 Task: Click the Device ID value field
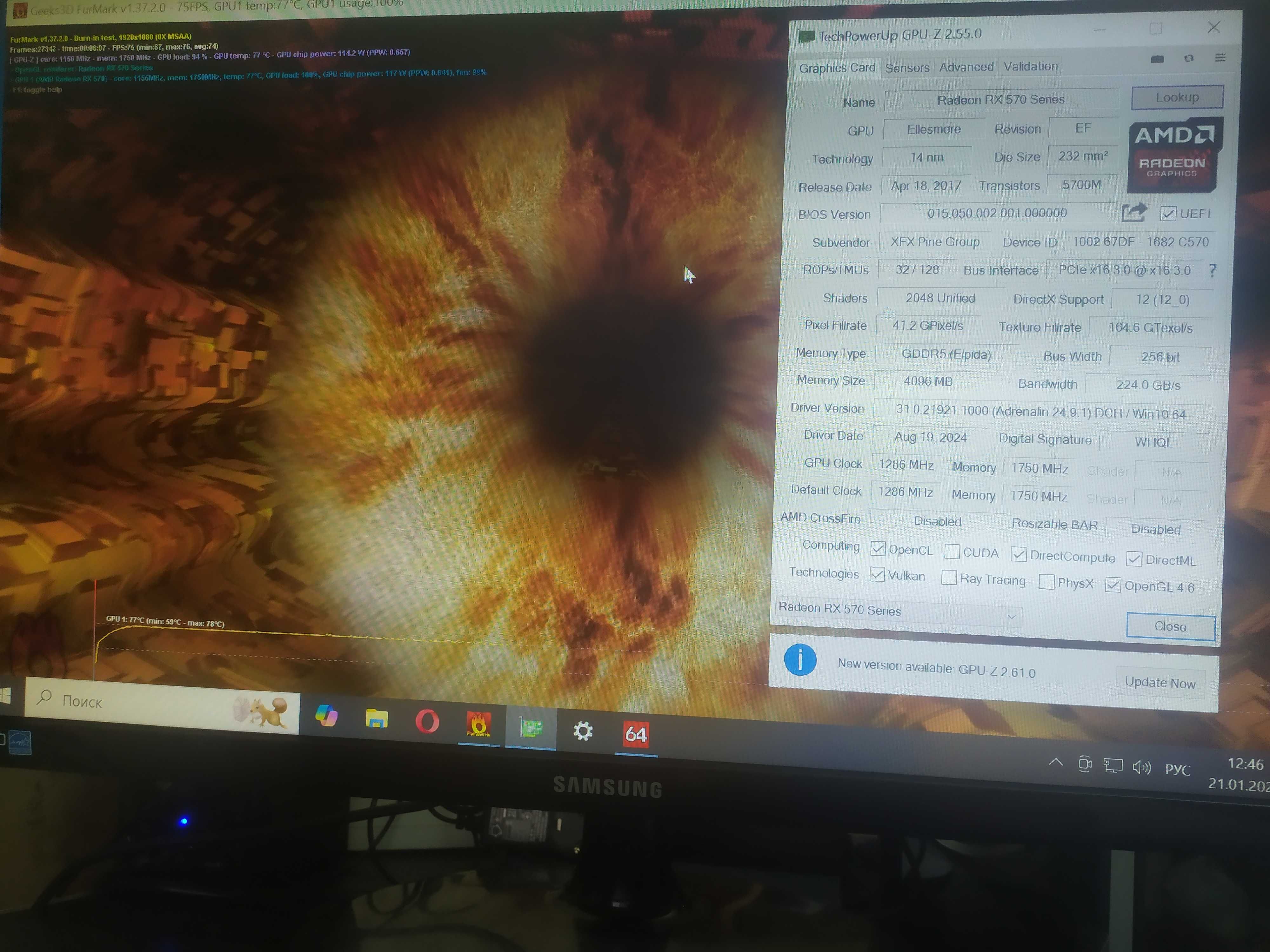coord(1140,242)
